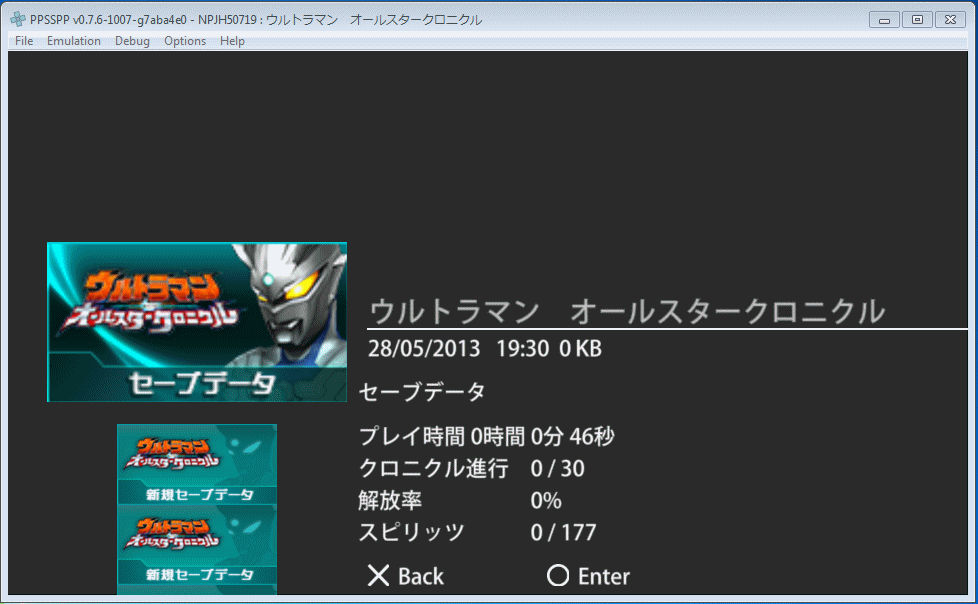Screen dimensions: 978x604
Task: Click the play time line プレイ時間 0時間 0分 46秒
Action: (x=487, y=437)
